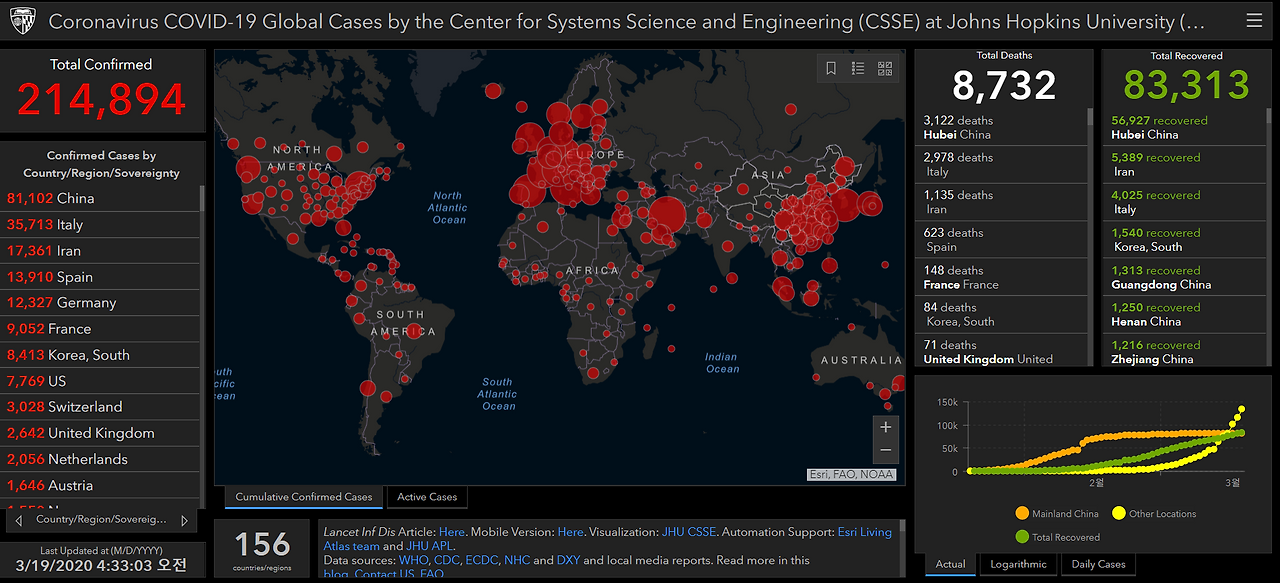Viewport: 1280px width, 583px height.
Task: Select 81,102 China in country list
Action: tap(100, 198)
